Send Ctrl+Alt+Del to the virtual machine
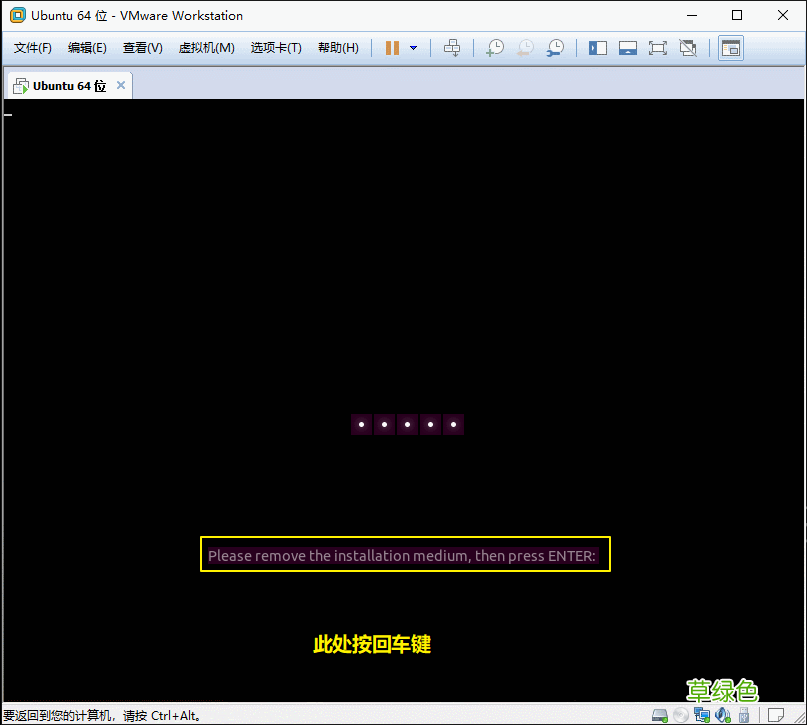This screenshot has width=807, height=725. tap(452, 48)
